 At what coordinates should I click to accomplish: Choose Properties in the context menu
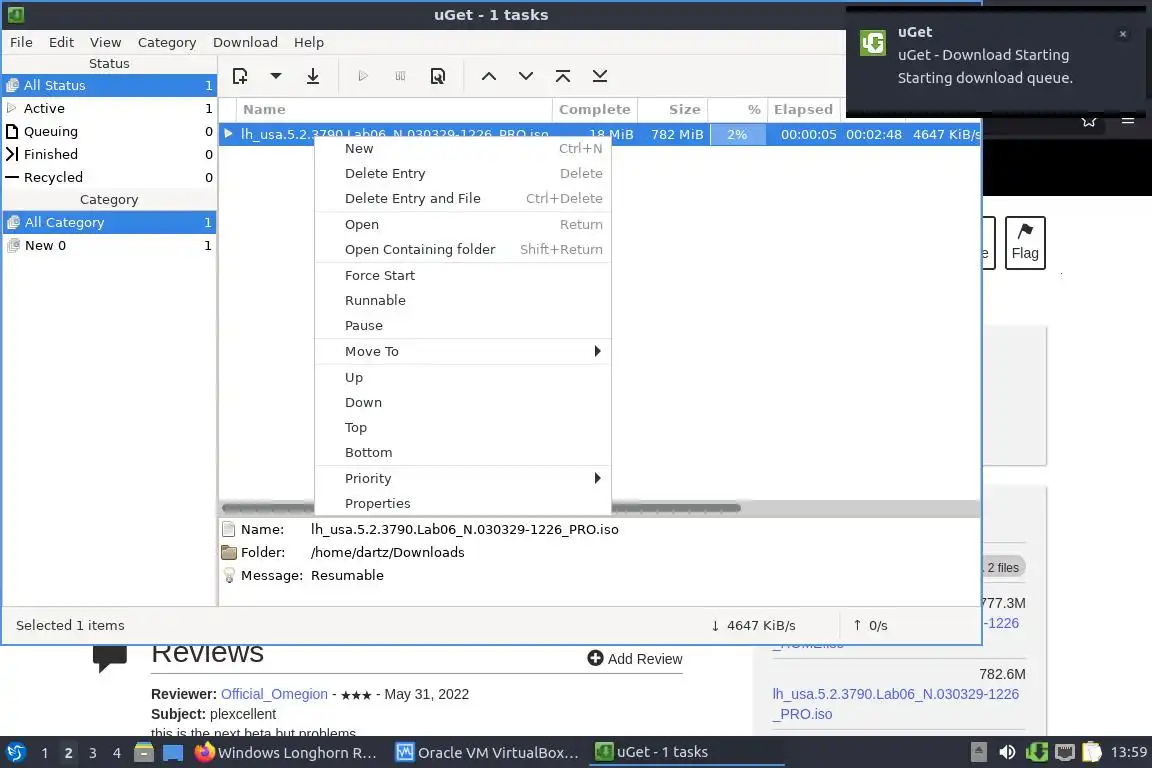pos(463,503)
